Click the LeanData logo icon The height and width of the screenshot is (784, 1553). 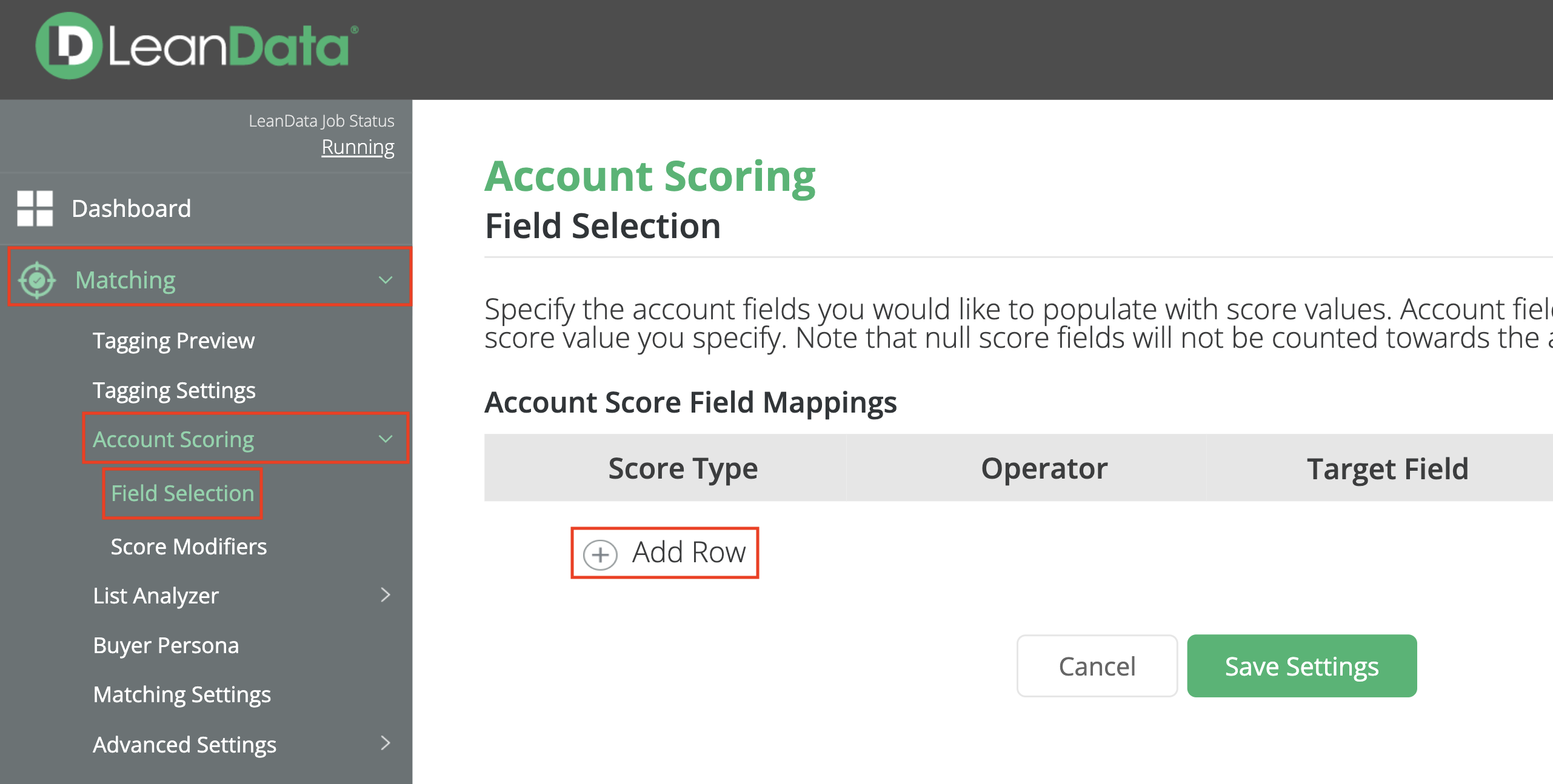(x=68, y=46)
